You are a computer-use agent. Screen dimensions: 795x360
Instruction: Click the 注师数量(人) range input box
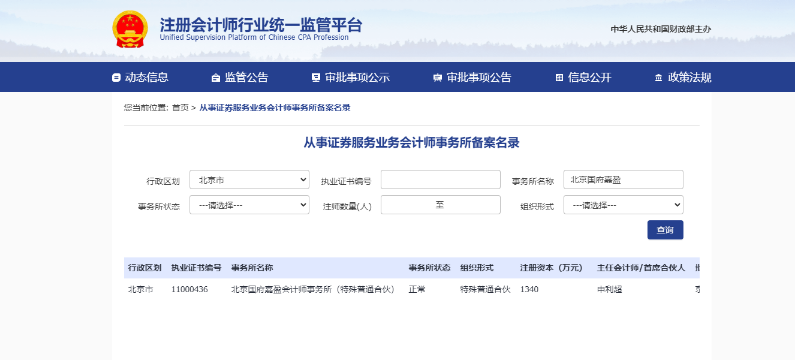(441, 205)
